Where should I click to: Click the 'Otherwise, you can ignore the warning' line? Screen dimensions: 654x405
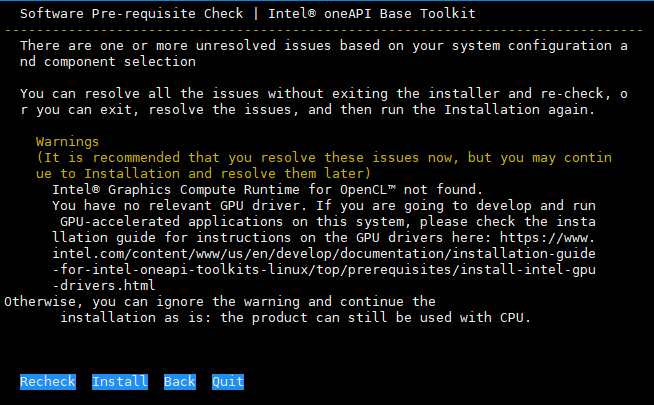(x=220, y=301)
